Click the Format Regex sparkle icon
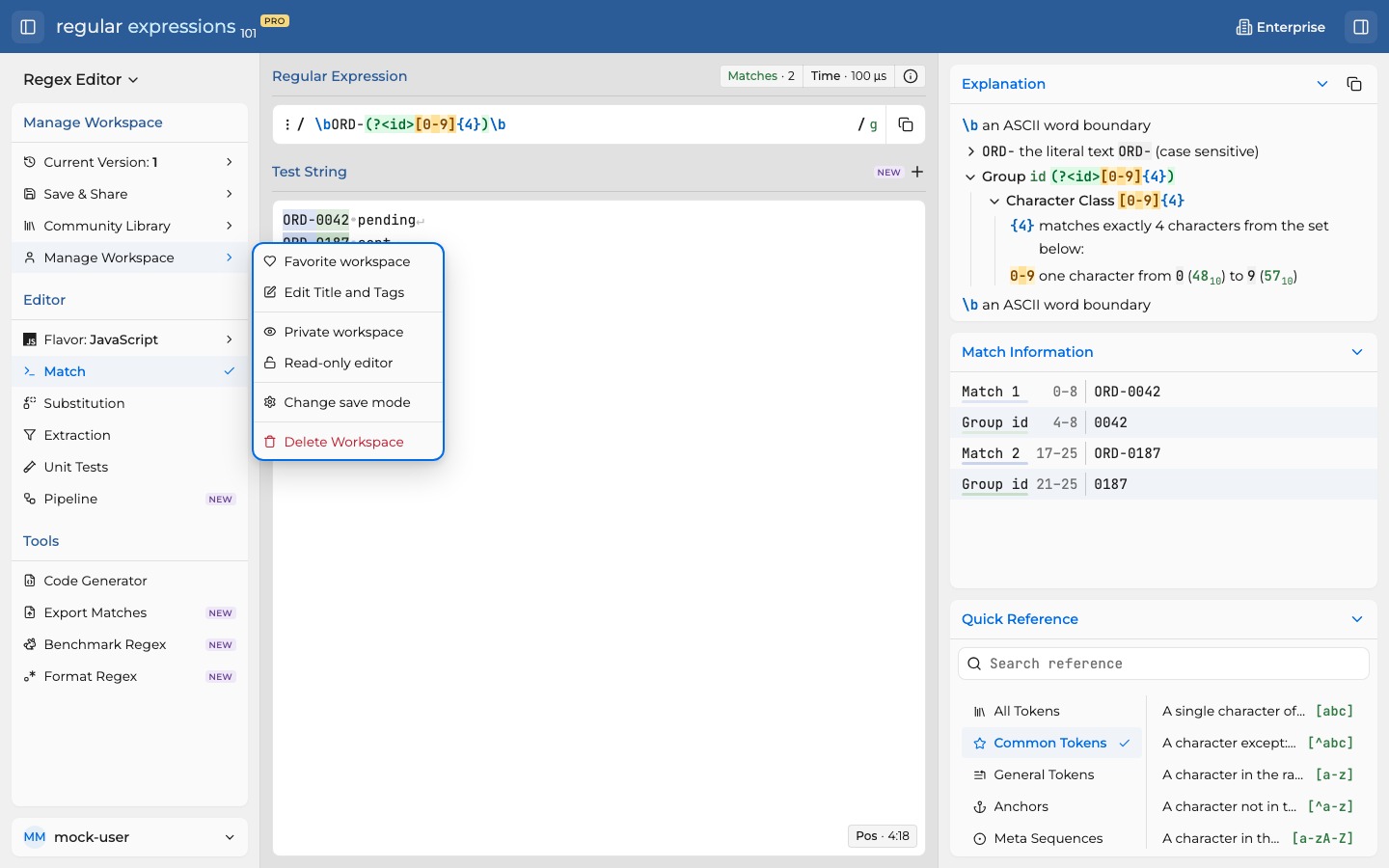Screen dimensions: 1389x868 click(30, 676)
